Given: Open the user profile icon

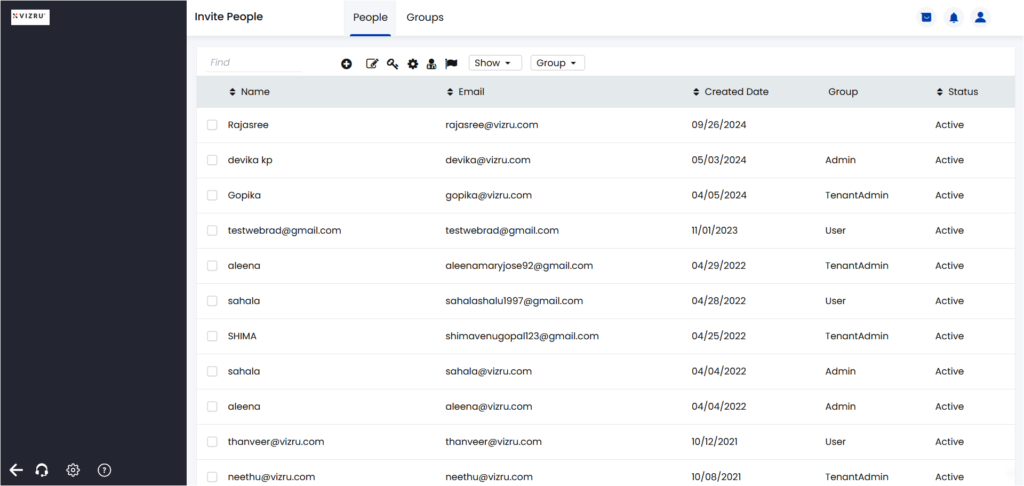Looking at the screenshot, I should point(980,18).
